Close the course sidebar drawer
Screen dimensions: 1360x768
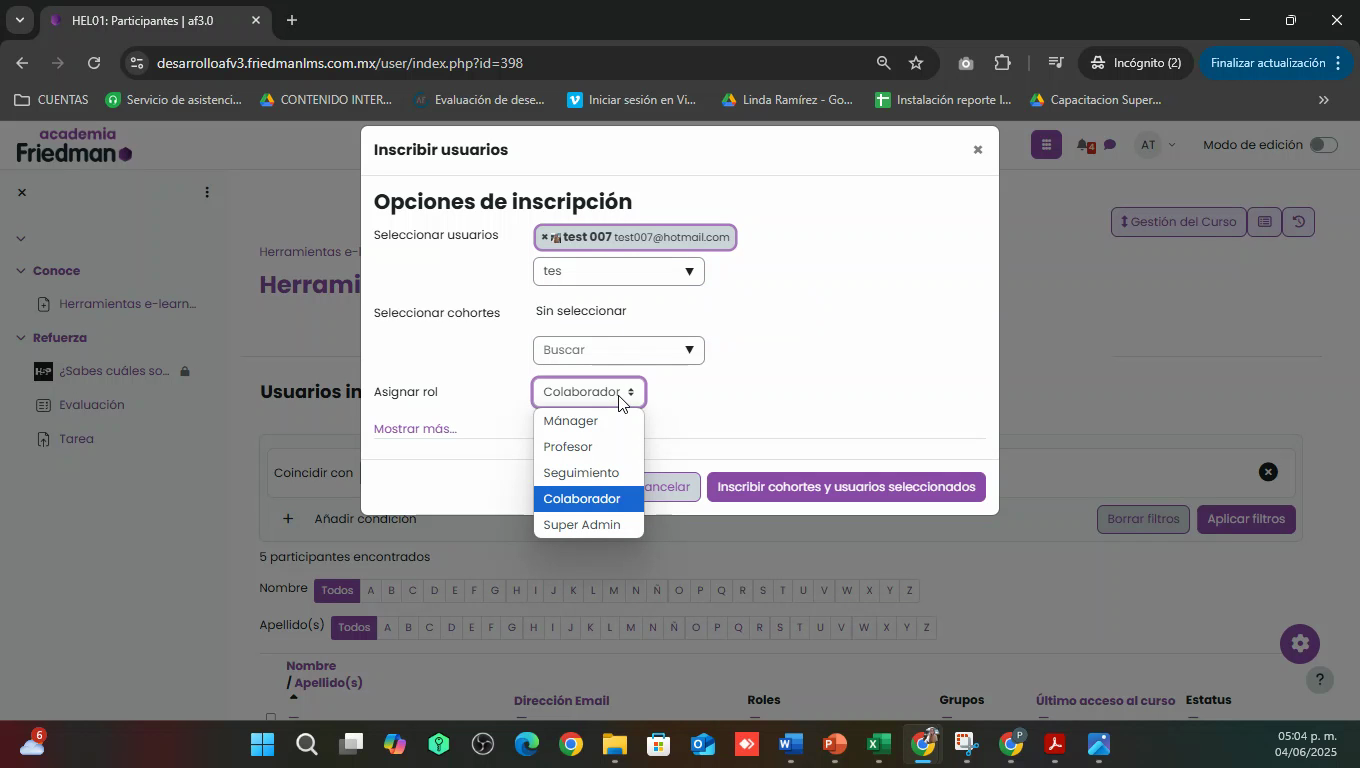coord(22,192)
